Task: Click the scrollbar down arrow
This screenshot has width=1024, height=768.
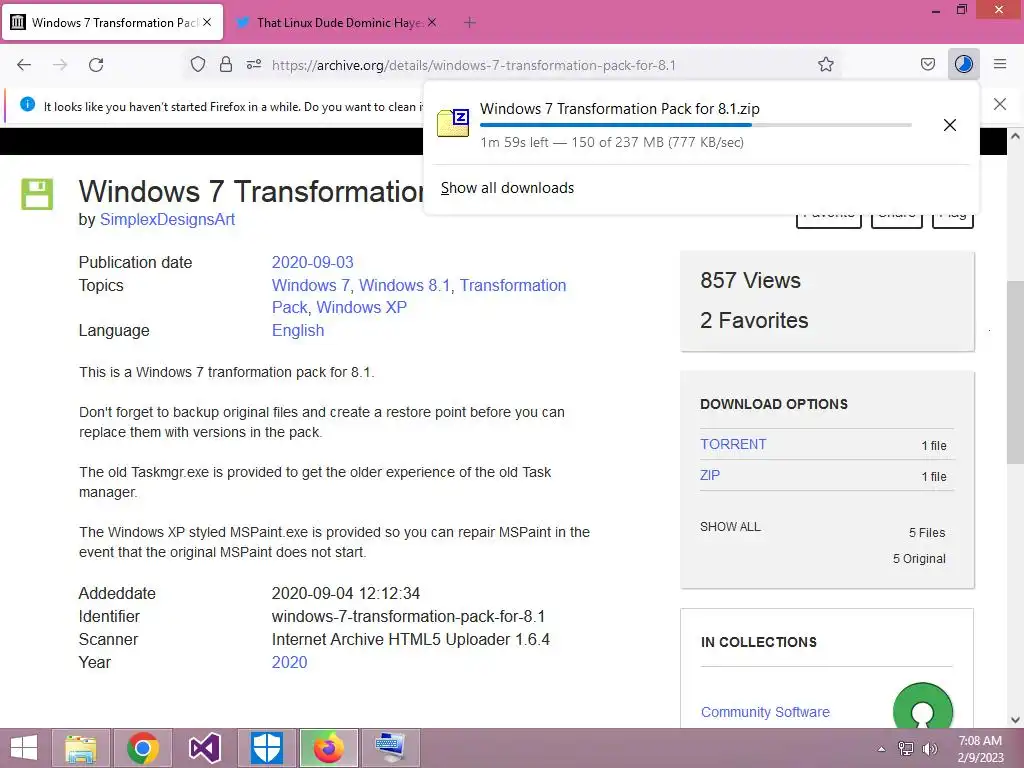Action: coord(1015,720)
